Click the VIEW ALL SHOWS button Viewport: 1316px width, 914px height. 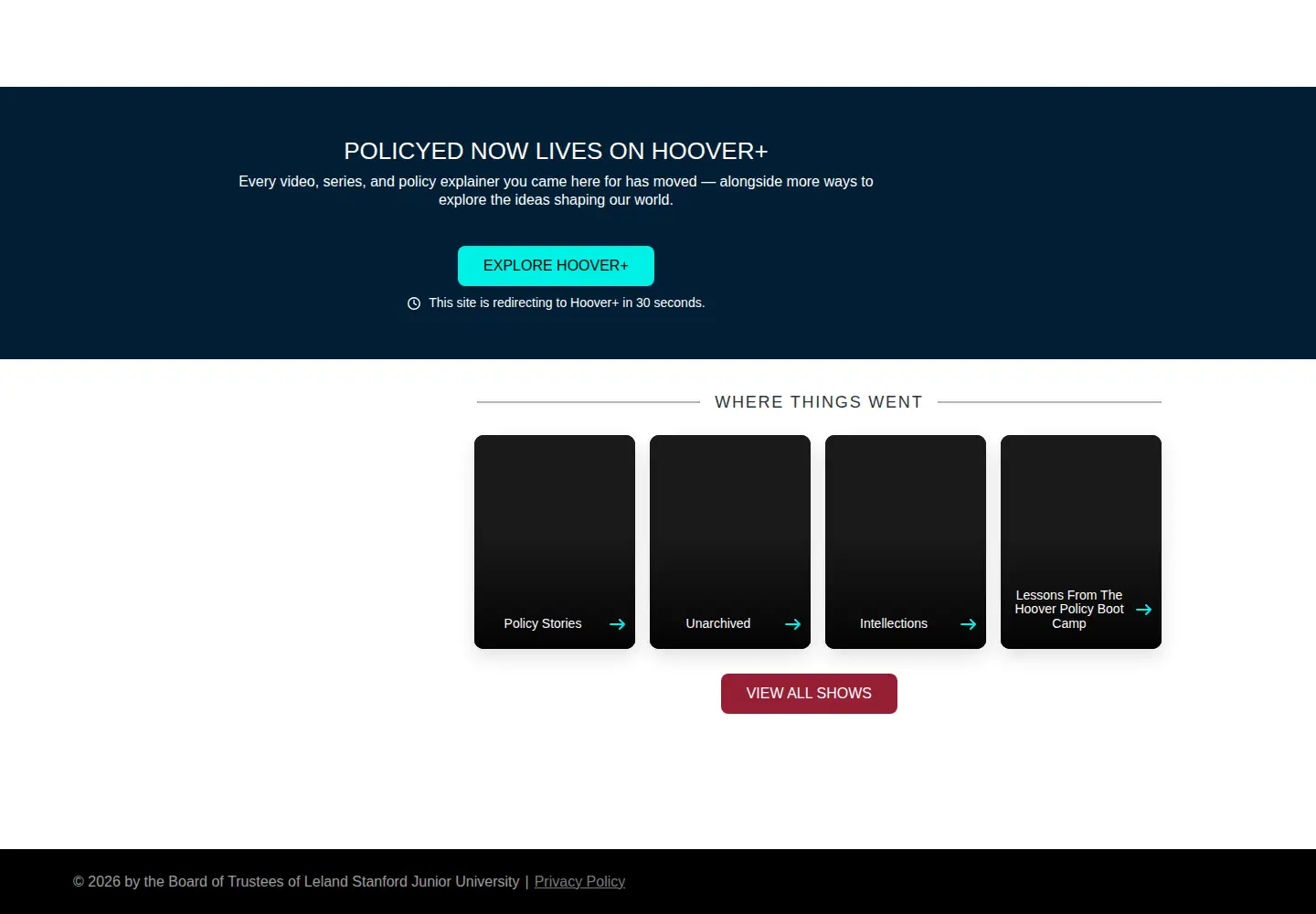[809, 694]
